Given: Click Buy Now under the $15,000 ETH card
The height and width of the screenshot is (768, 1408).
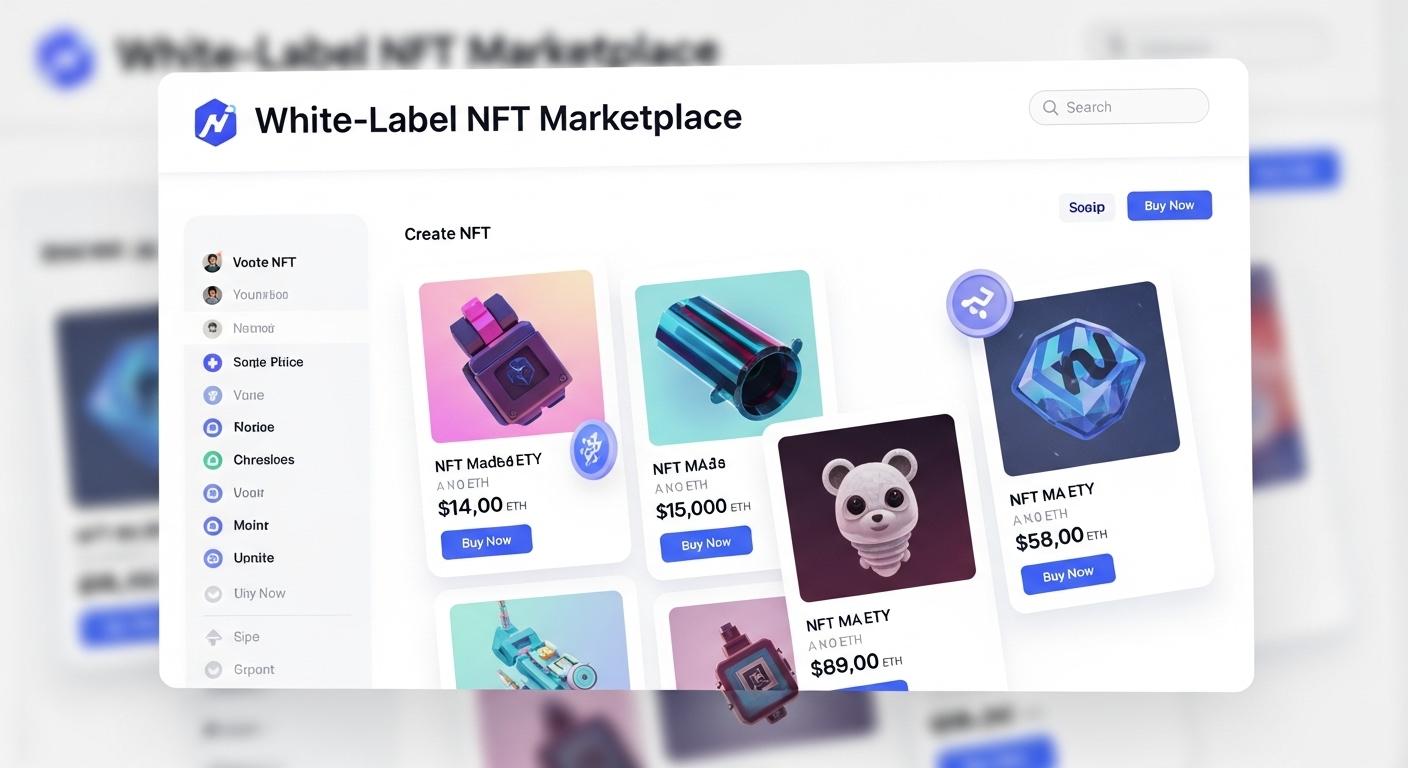Looking at the screenshot, I should 706,544.
